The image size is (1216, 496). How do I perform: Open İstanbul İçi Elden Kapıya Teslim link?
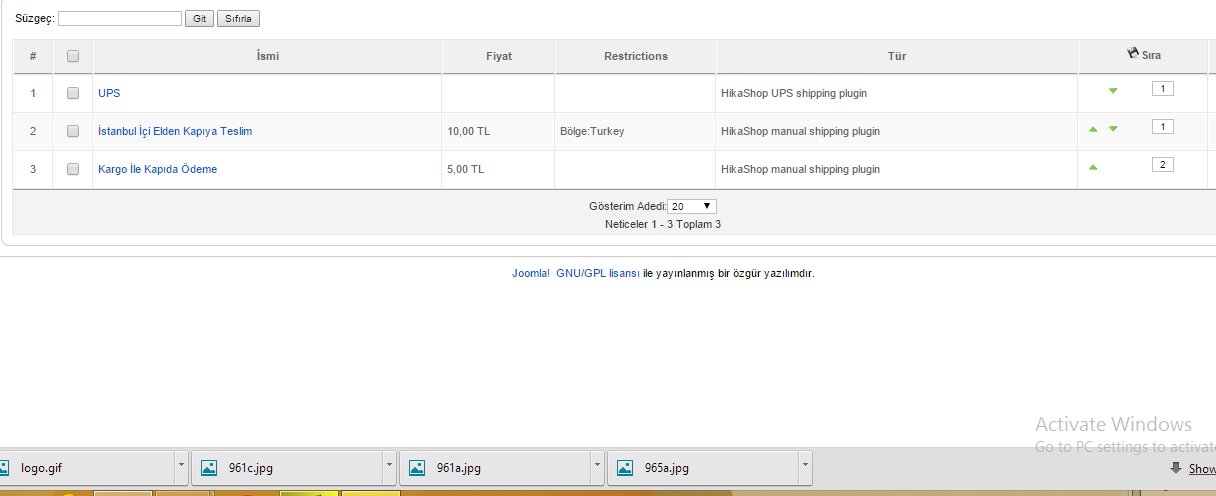click(x=175, y=131)
